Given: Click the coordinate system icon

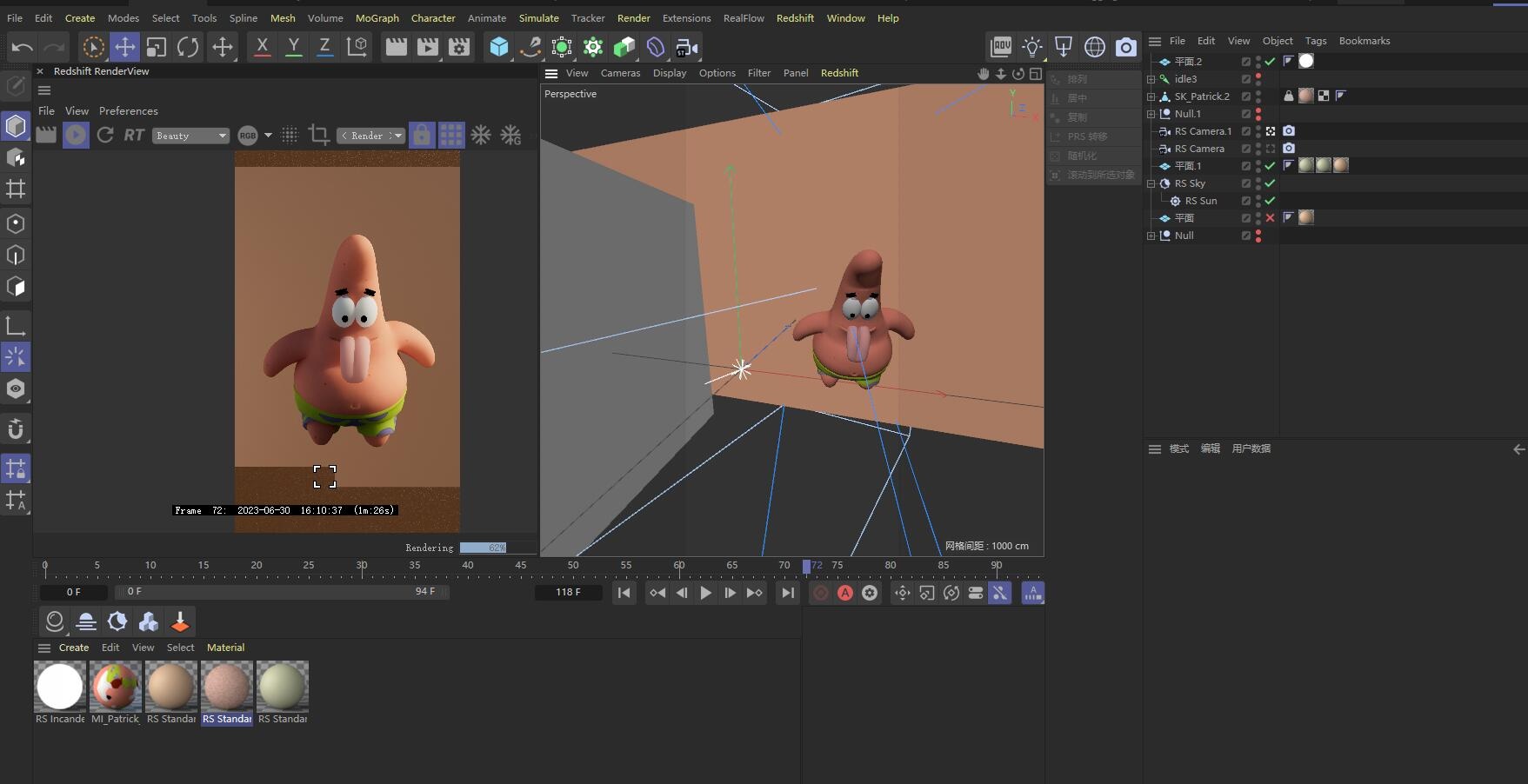Looking at the screenshot, I should click(x=357, y=47).
